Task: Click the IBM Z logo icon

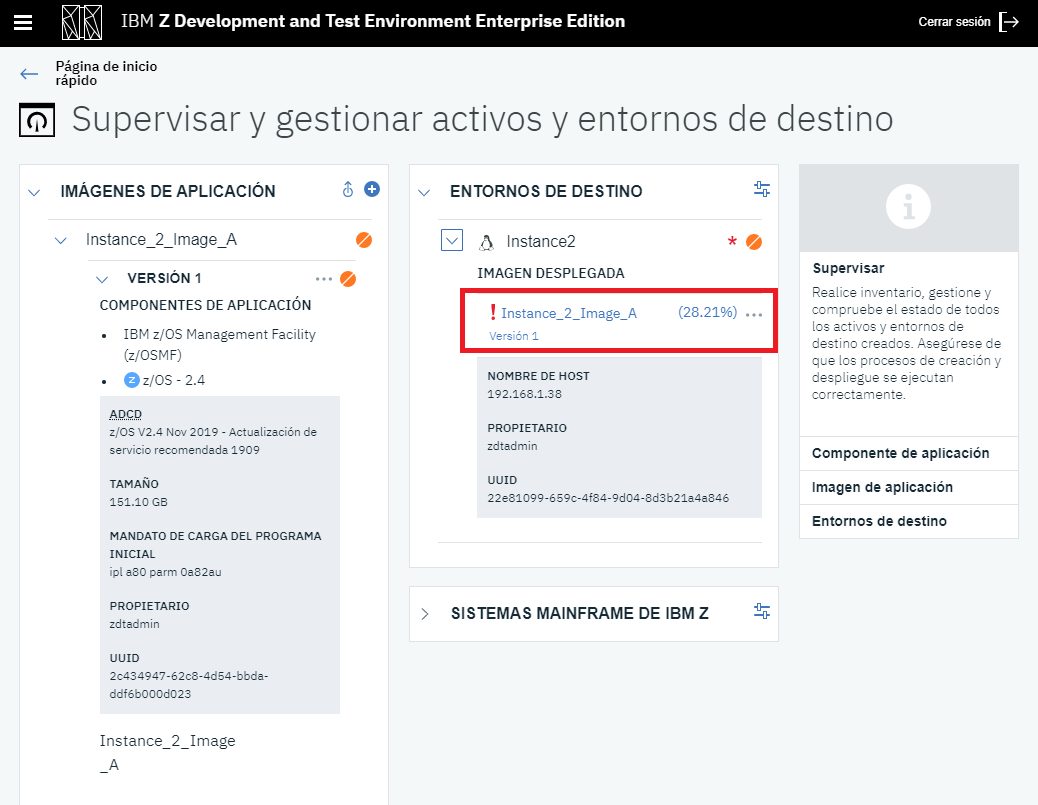Action: (82, 23)
